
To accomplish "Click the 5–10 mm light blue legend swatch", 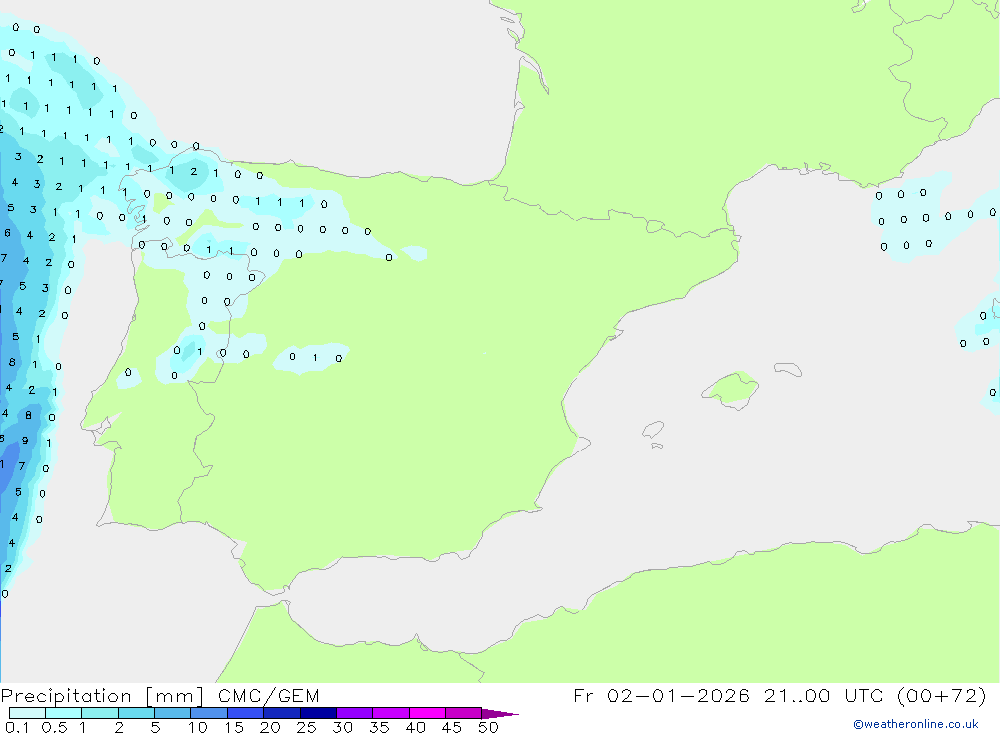I will coord(172,713).
